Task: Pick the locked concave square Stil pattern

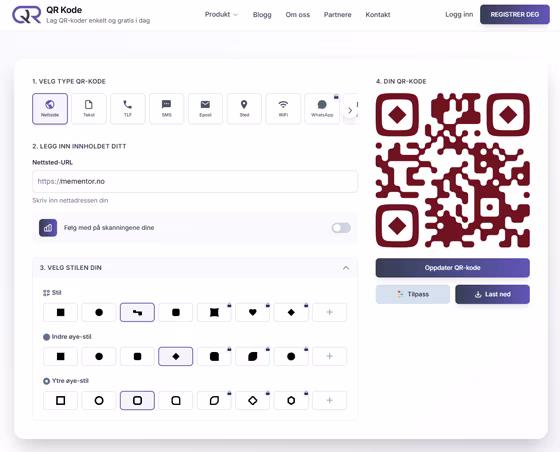Action: click(x=214, y=312)
